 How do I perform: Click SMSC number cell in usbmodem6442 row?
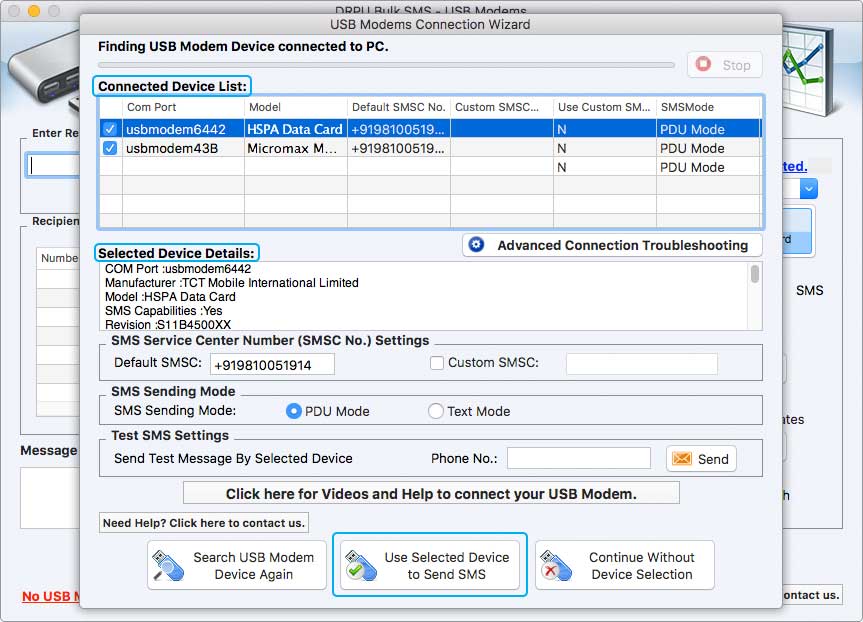click(x=398, y=129)
